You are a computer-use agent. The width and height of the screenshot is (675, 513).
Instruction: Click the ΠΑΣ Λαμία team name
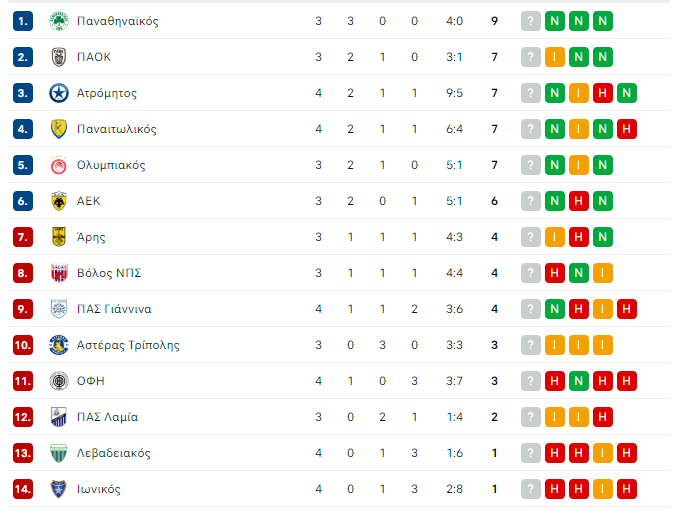pos(107,417)
